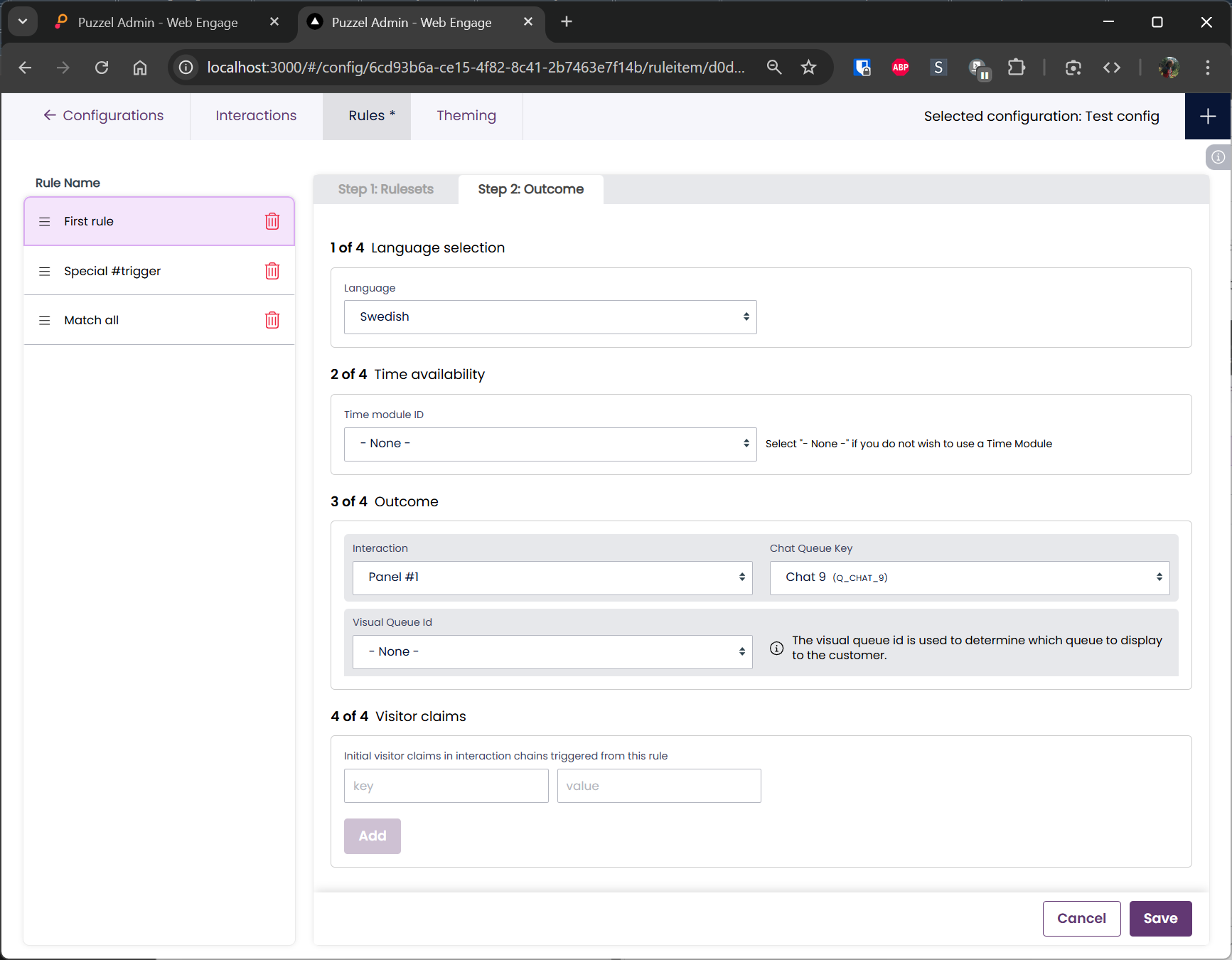
Task: Bookmark this page with the star icon
Action: point(808,68)
